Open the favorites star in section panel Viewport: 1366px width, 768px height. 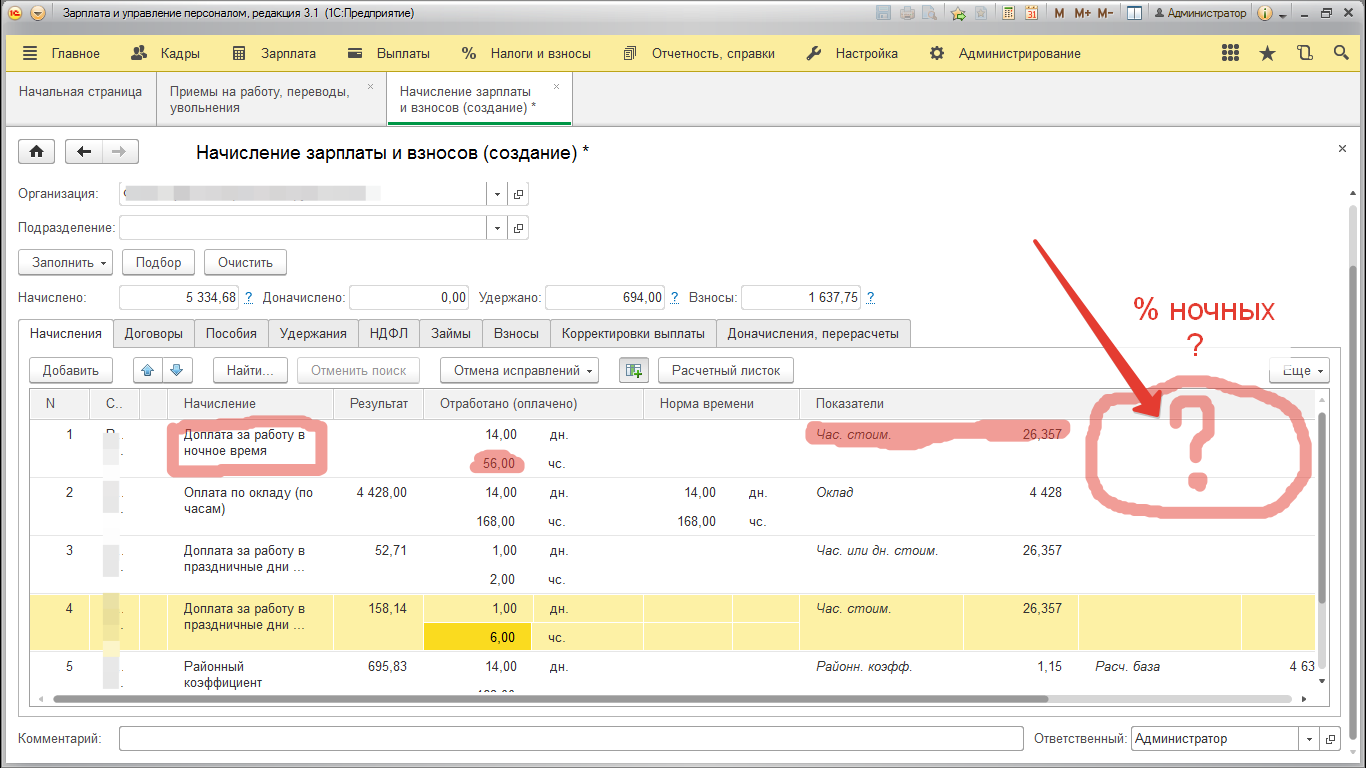(x=1267, y=54)
